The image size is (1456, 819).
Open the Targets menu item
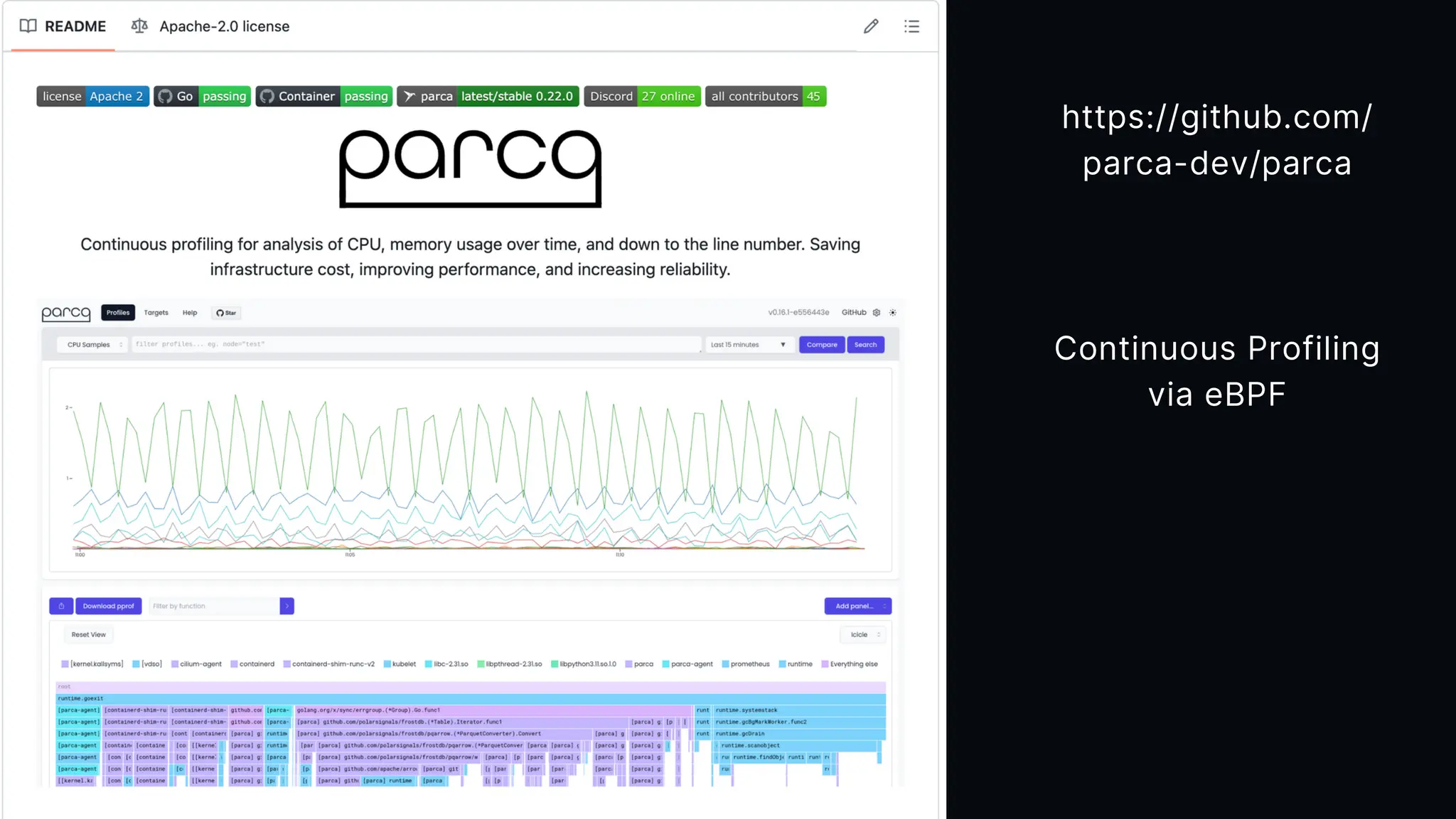click(x=156, y=313)
